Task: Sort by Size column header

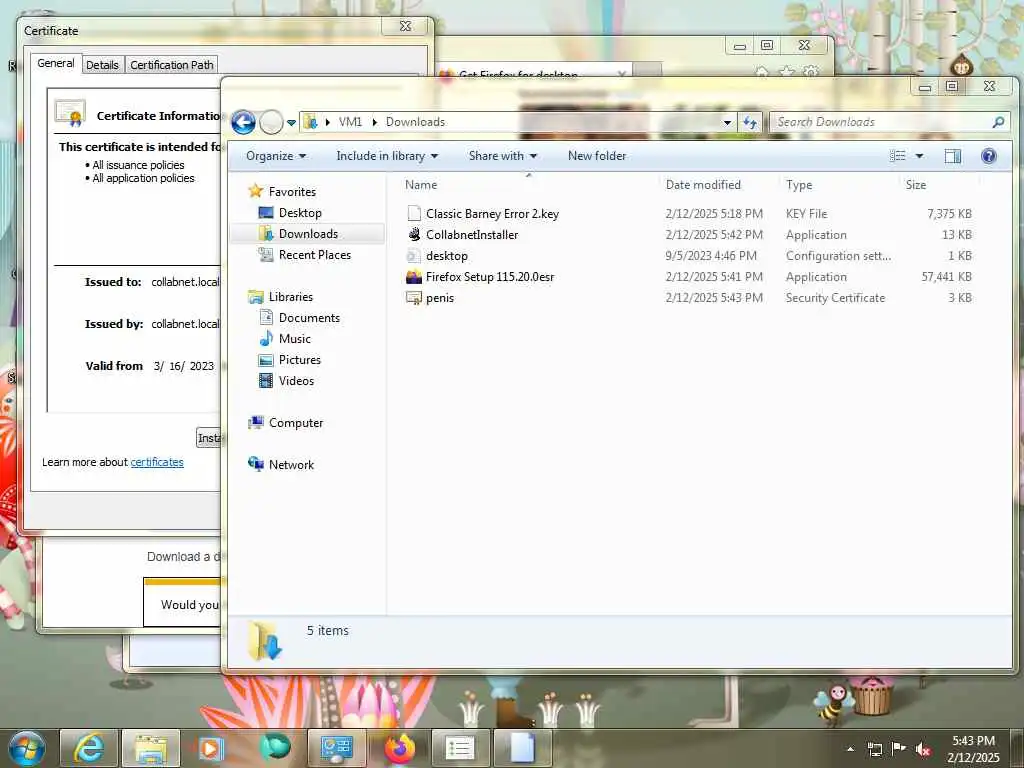Action: (x=916, y=185)
